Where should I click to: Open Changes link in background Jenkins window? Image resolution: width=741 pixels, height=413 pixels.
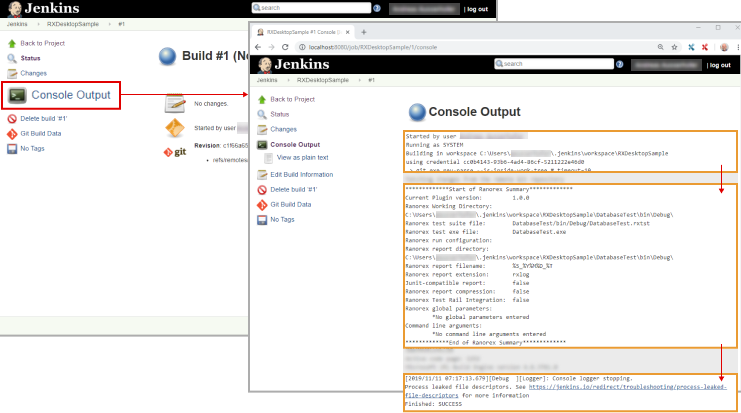34,73
